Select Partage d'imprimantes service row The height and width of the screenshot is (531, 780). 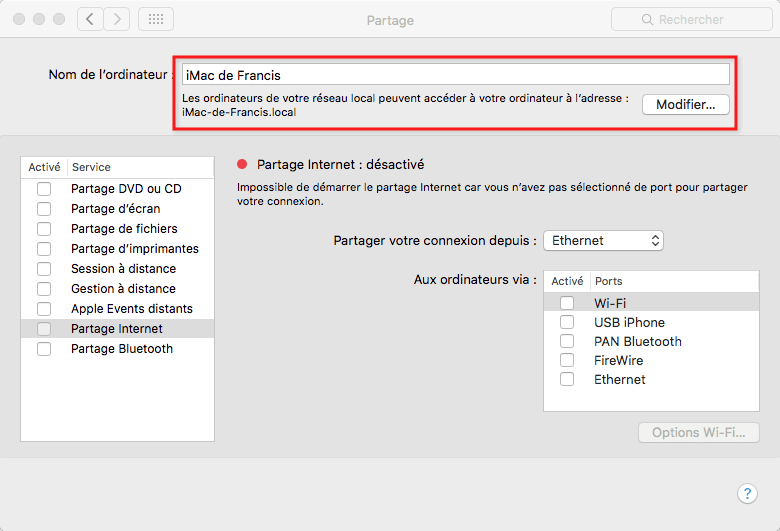tap(117, 248)
